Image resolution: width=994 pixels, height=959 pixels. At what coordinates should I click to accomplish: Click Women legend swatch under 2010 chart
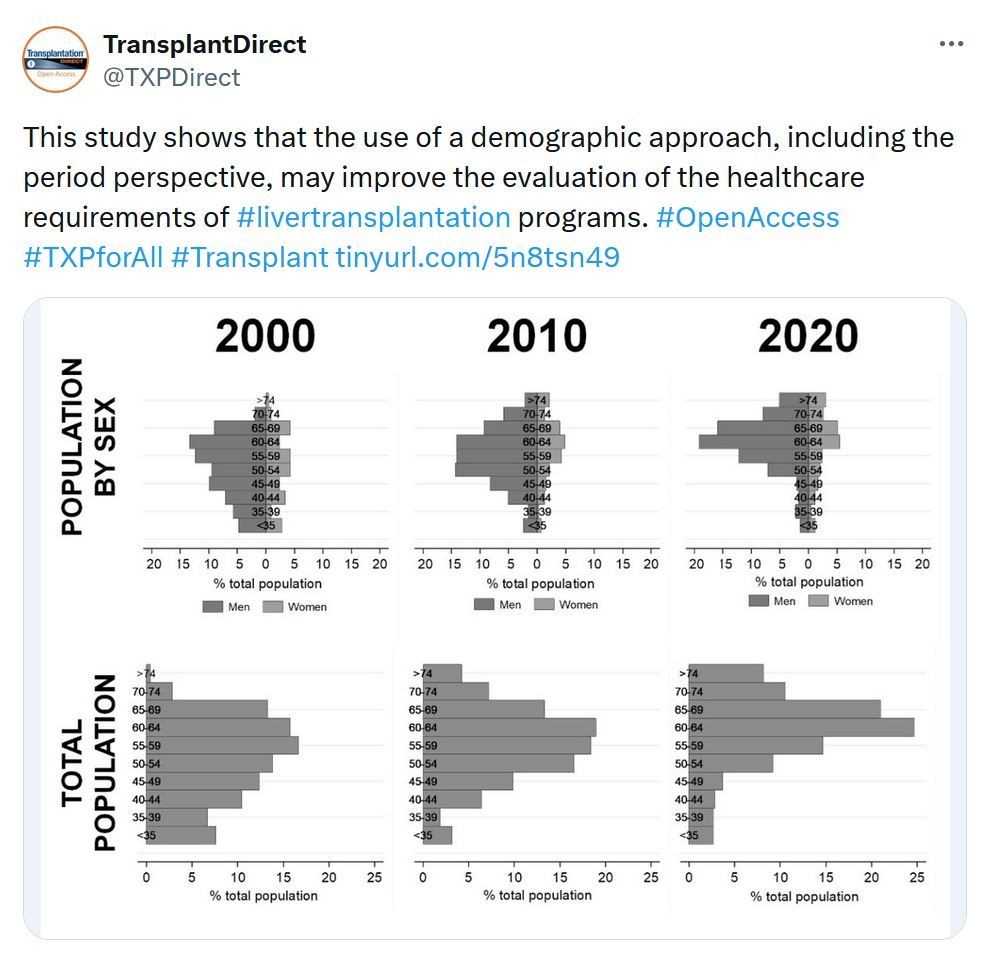tap(545, 604)
